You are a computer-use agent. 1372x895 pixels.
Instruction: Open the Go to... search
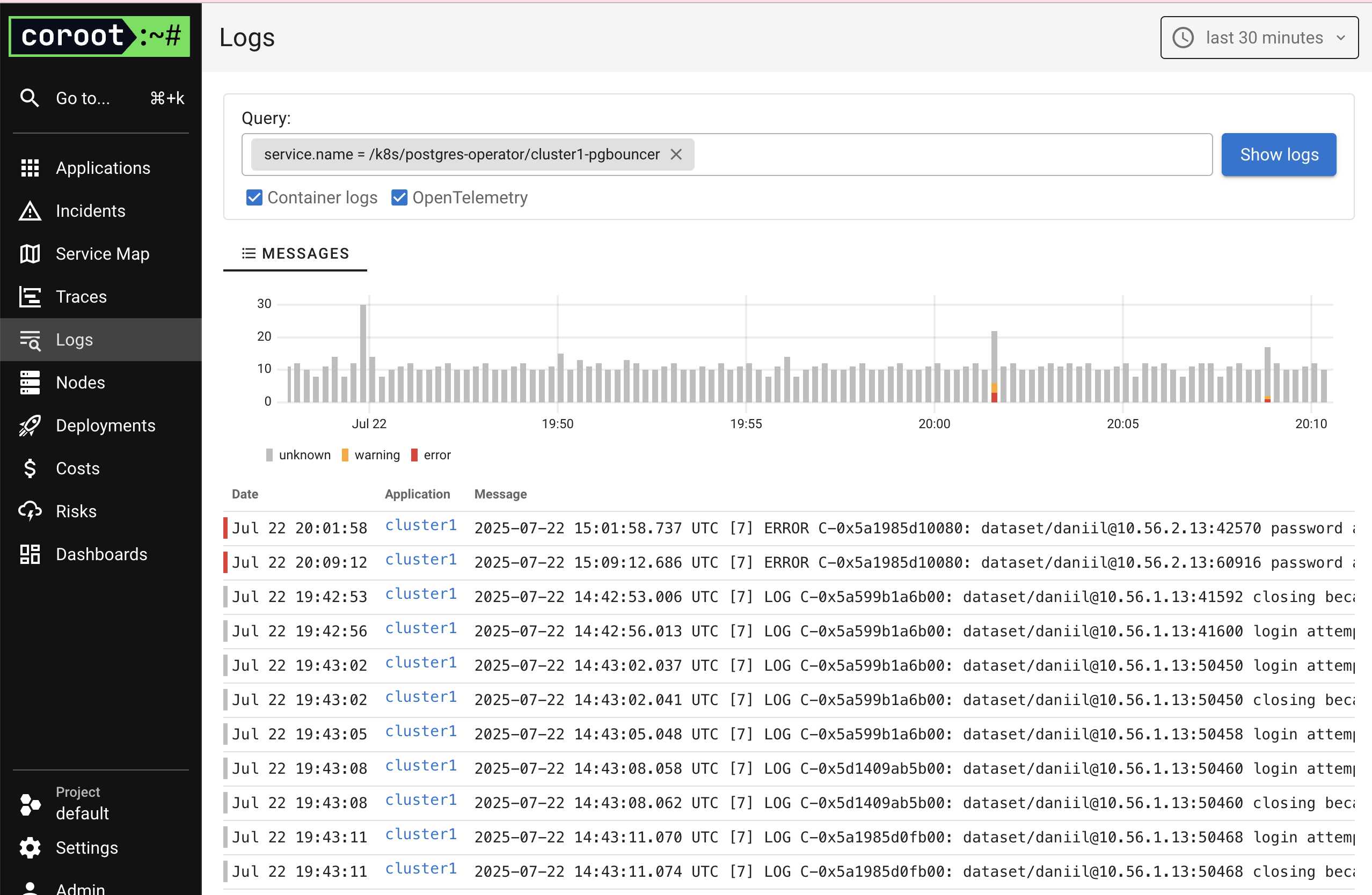(101, 98)
